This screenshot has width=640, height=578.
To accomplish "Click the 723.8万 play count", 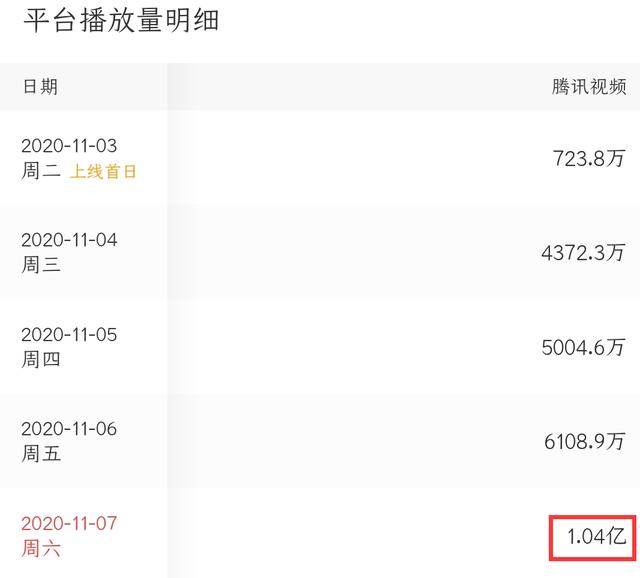I will coord(589,158).
